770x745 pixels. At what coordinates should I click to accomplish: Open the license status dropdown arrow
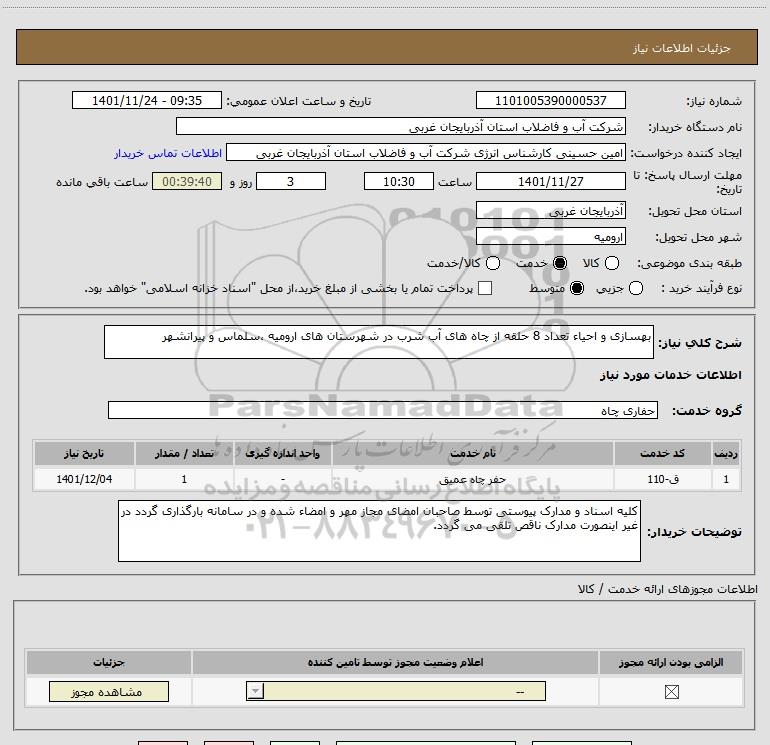(x=255, y=691)
